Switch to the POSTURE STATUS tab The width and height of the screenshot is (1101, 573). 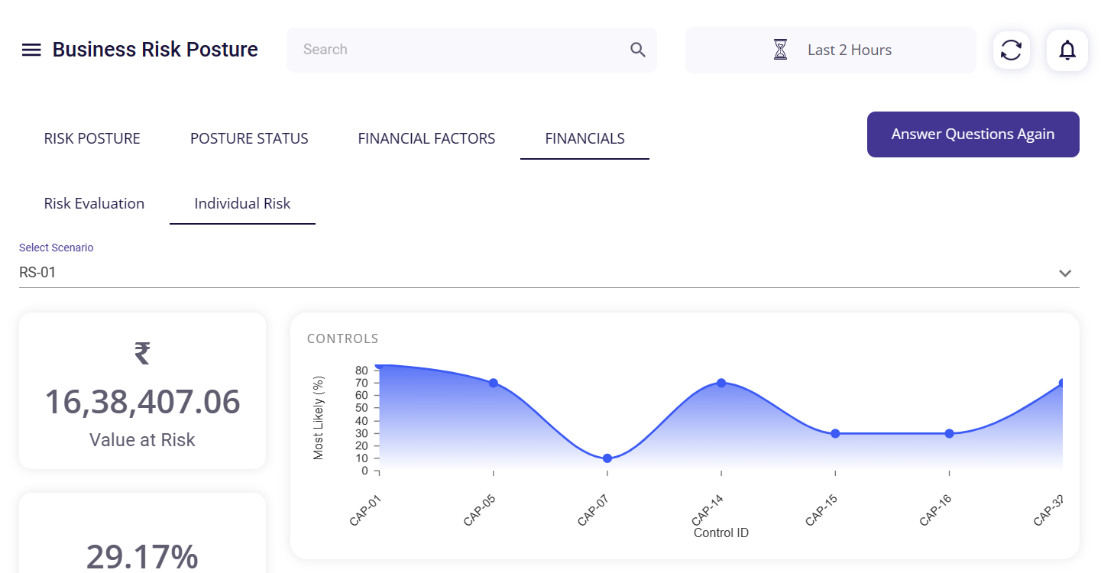point(249,138)
